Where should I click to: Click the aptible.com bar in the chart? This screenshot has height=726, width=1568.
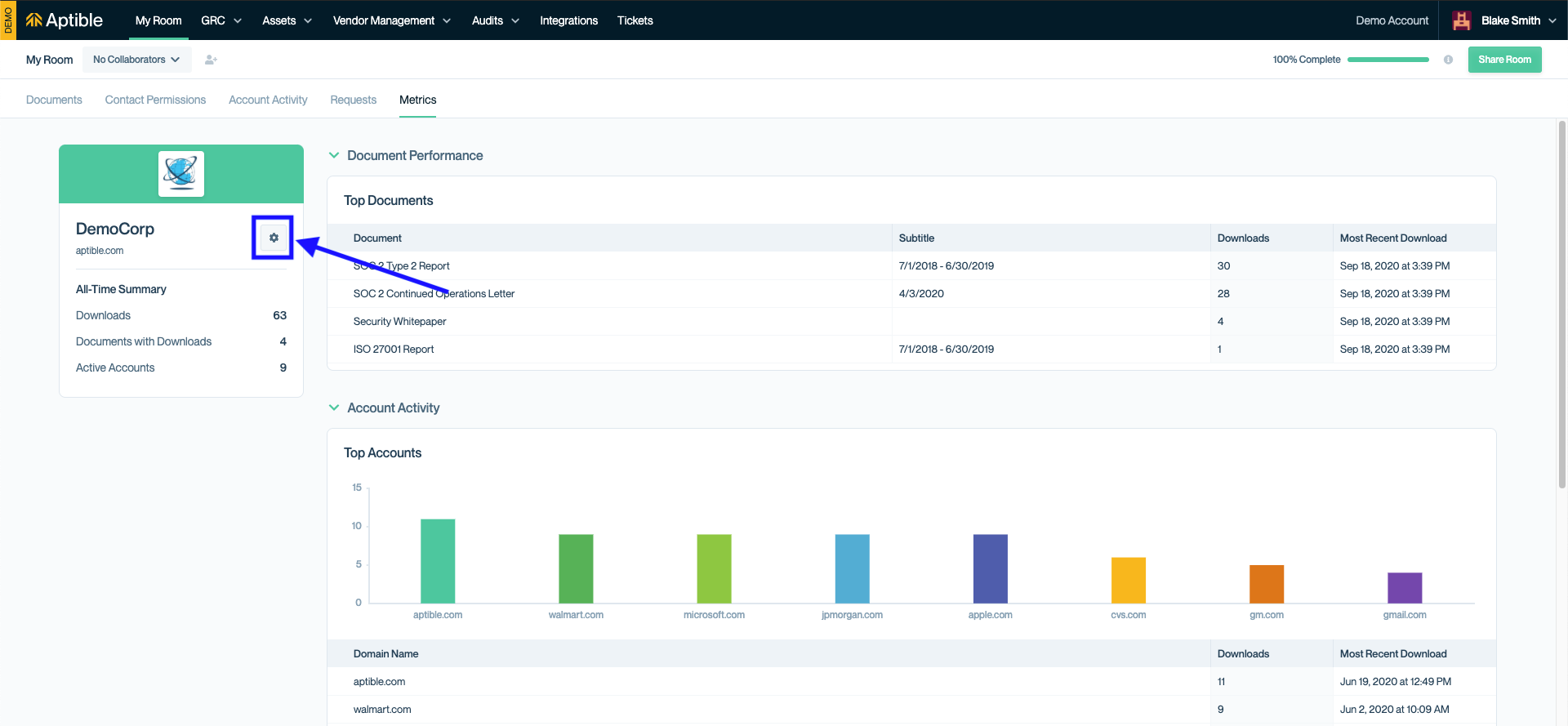pyautogui.click(x=438, y=561)
